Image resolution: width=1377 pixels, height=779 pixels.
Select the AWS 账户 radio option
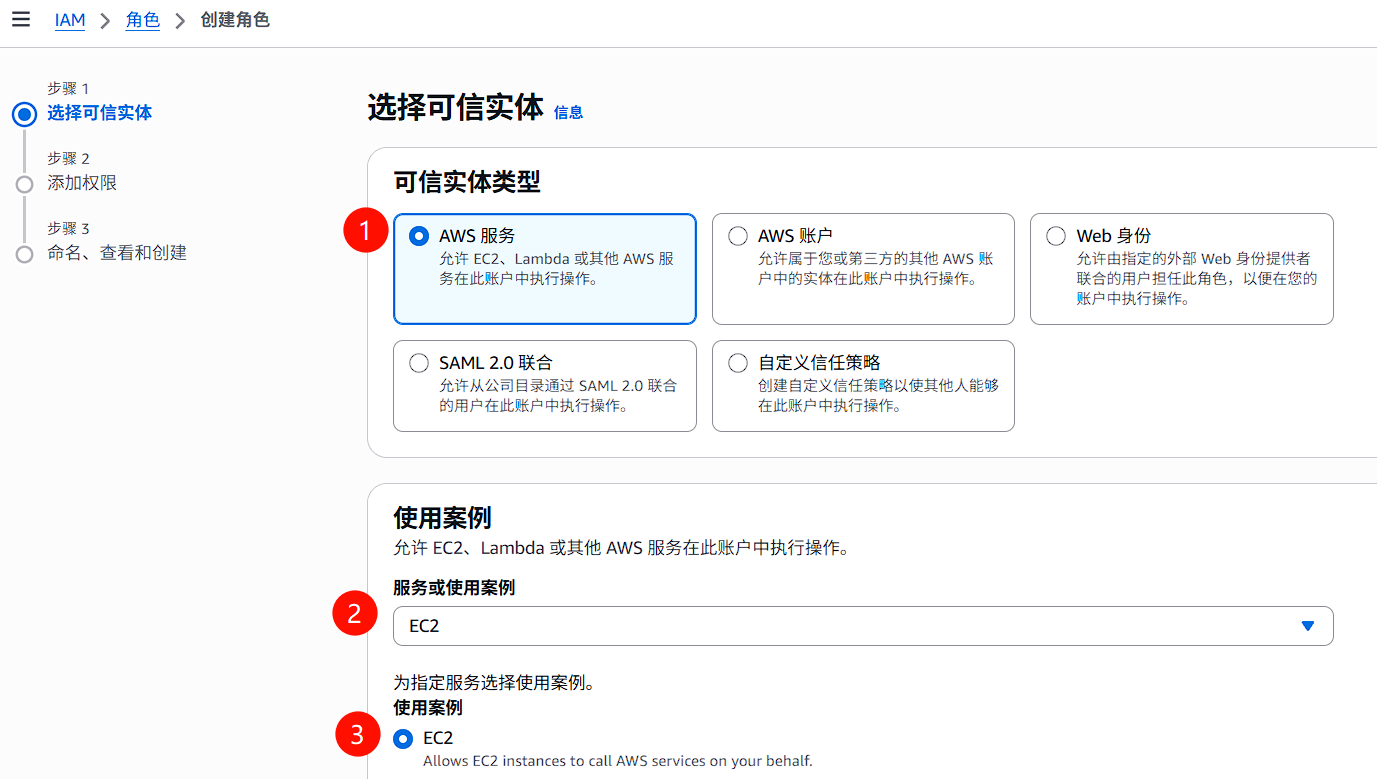(738, 236)
